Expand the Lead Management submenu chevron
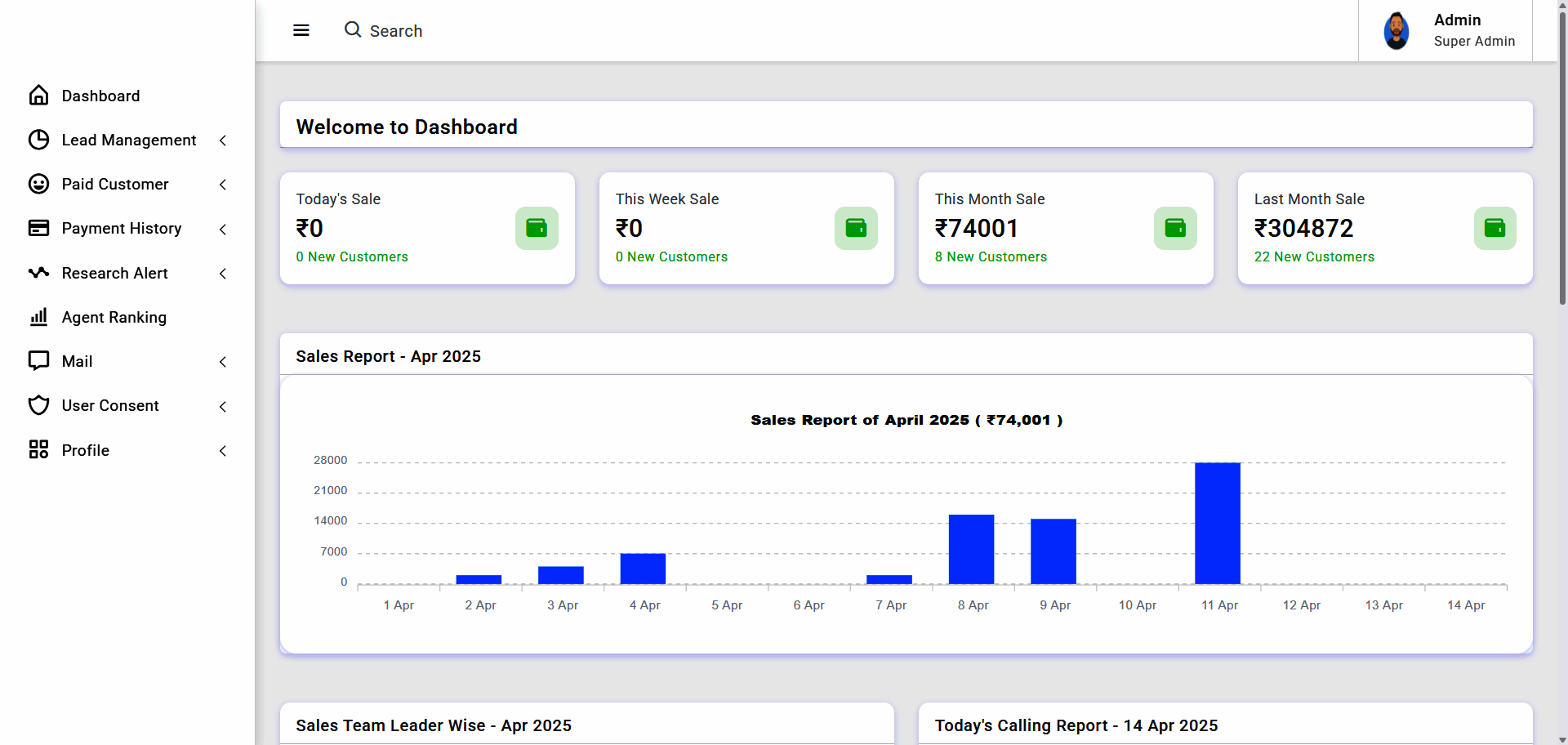Screen dimensions: 1568x745 223,141
